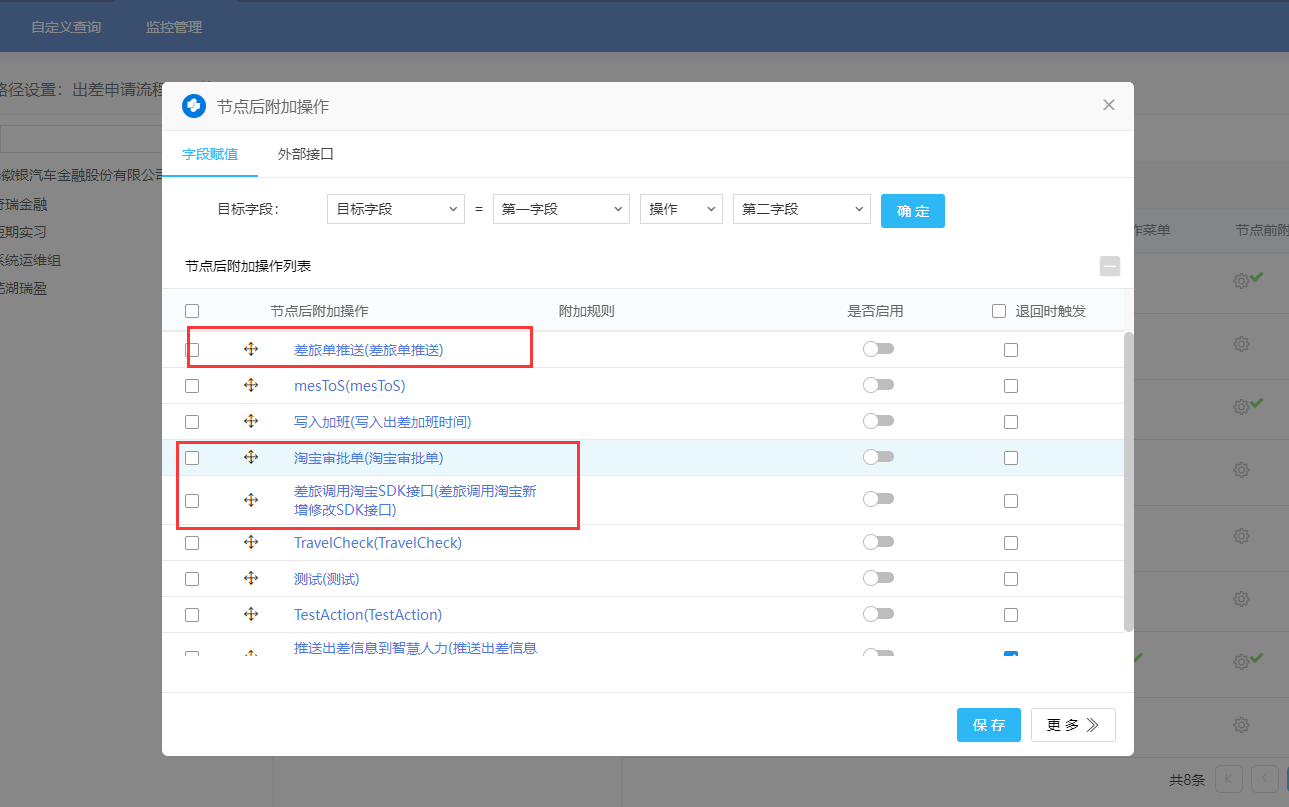Viewport: 1289px width, 807px height.
Task: Click the move handle for 淘宝审批单 row
Action: click(251, 457)
